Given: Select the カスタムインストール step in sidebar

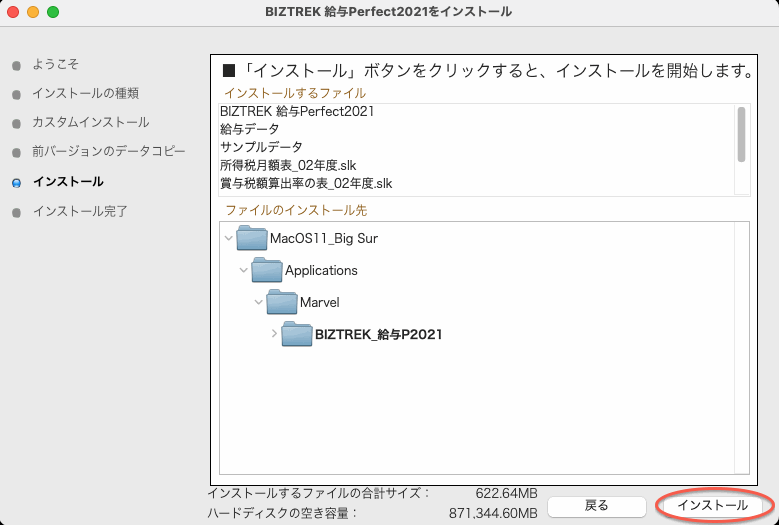Looking at the screenshot, I should [x=90, y=122].
